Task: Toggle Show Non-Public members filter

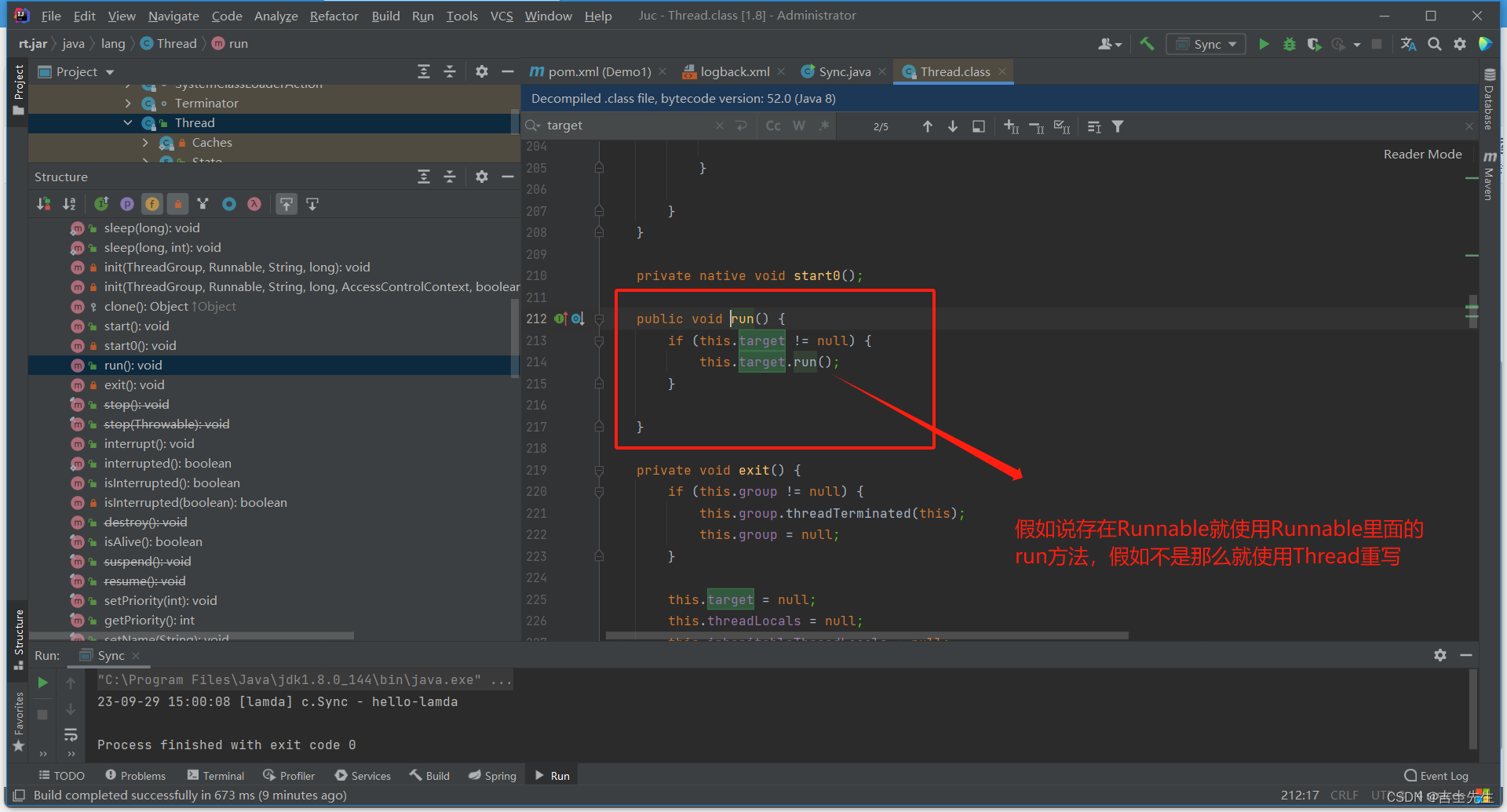Action: click(178, 204)
